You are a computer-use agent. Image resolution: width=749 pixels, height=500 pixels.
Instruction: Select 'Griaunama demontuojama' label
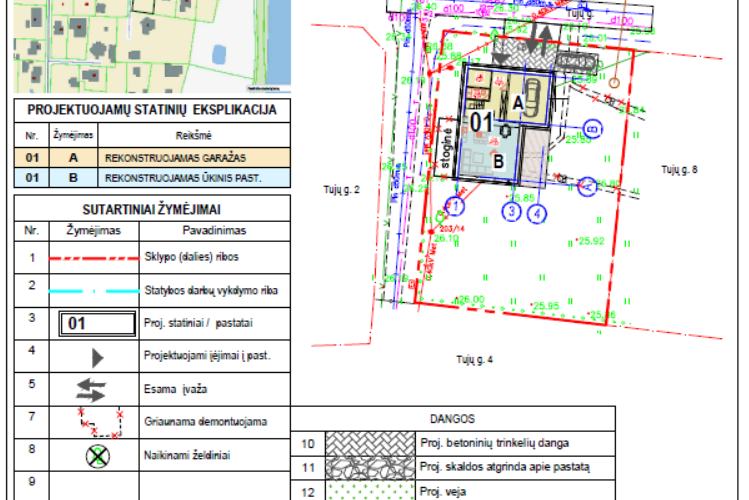coord(205,422)
